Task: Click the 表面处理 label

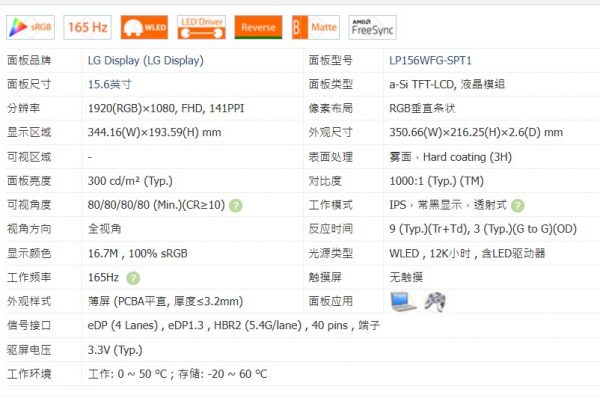Action: 331,157
